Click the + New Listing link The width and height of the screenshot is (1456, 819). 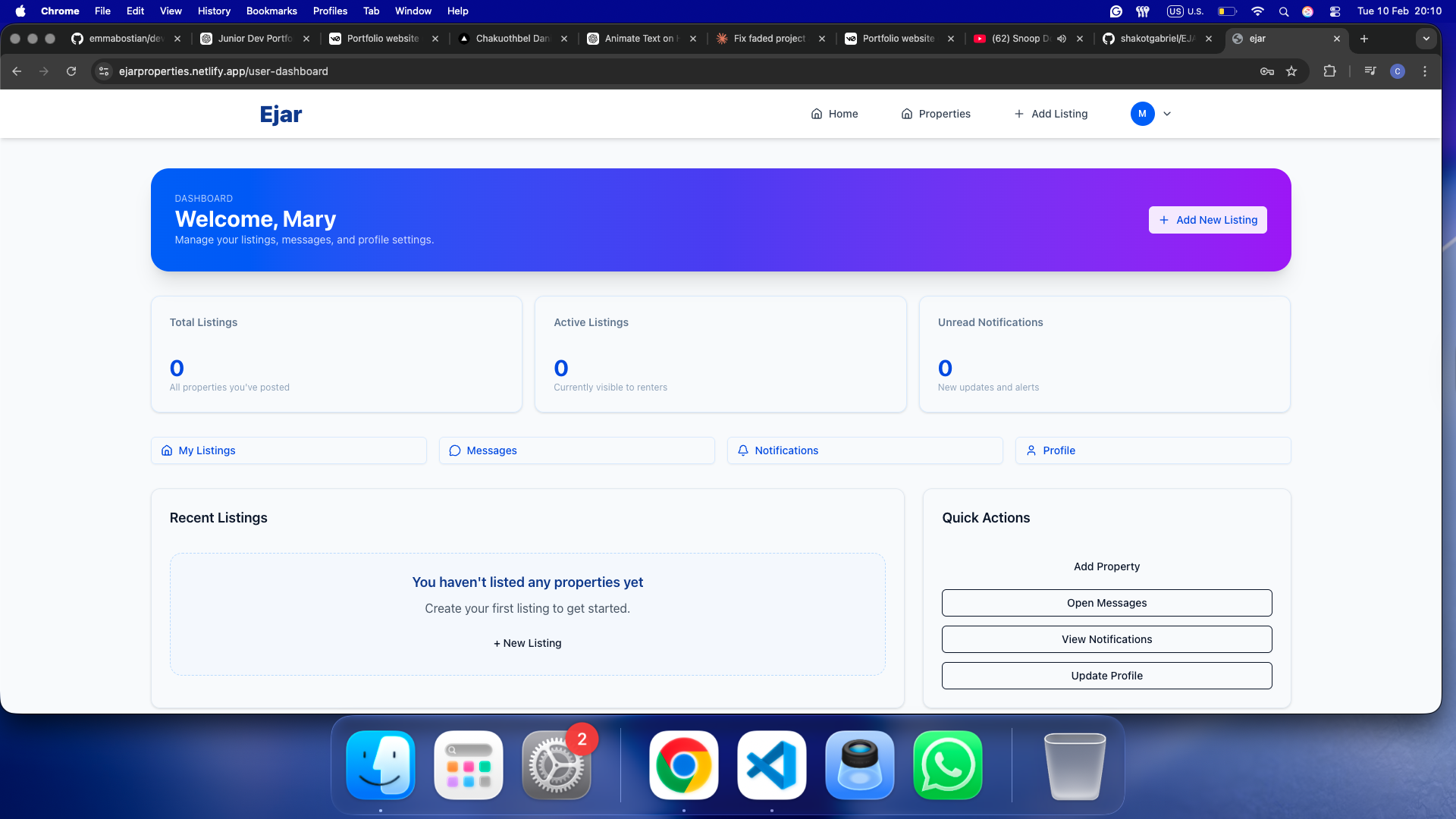coord(528,643)
